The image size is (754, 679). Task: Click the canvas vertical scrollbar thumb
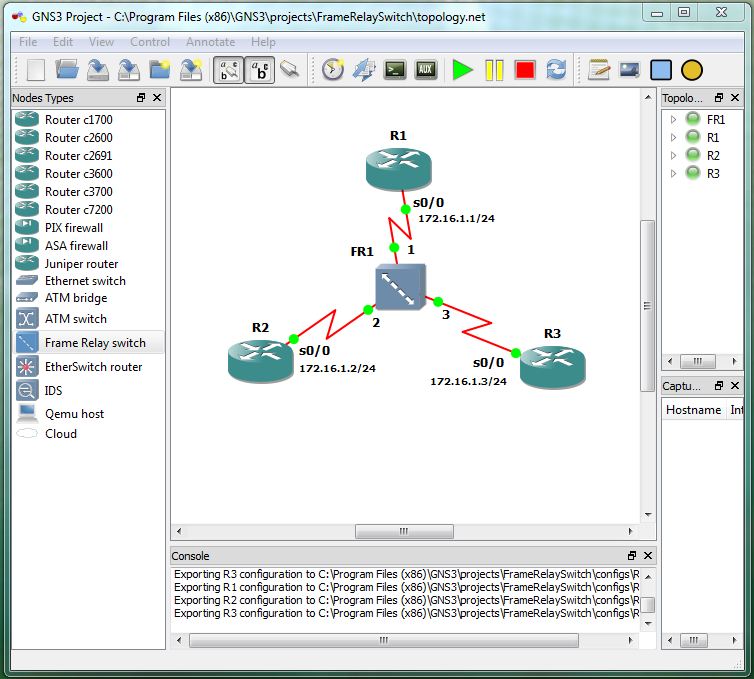pyautogui.click(x=648, y=306)
